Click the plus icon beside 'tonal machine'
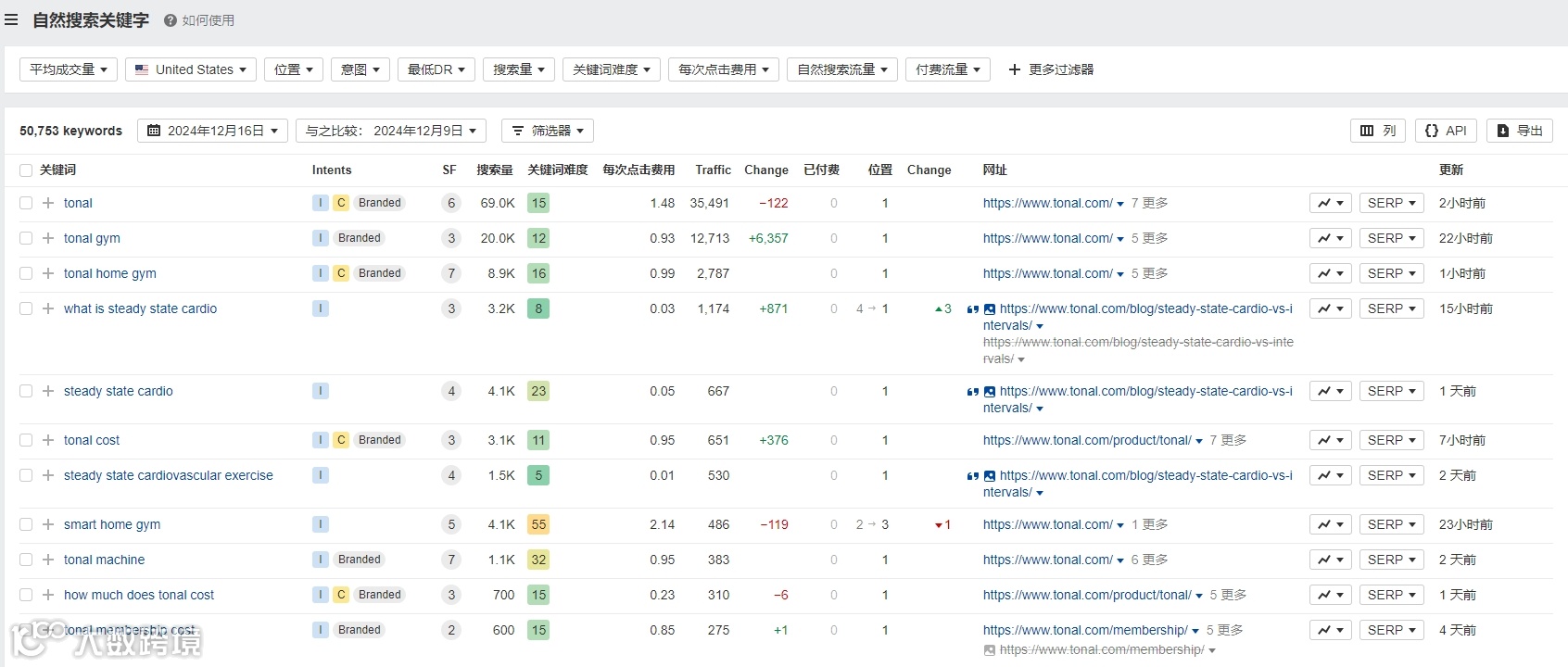The height and width of the screenshot is (667, 1568). click(48, 560)
